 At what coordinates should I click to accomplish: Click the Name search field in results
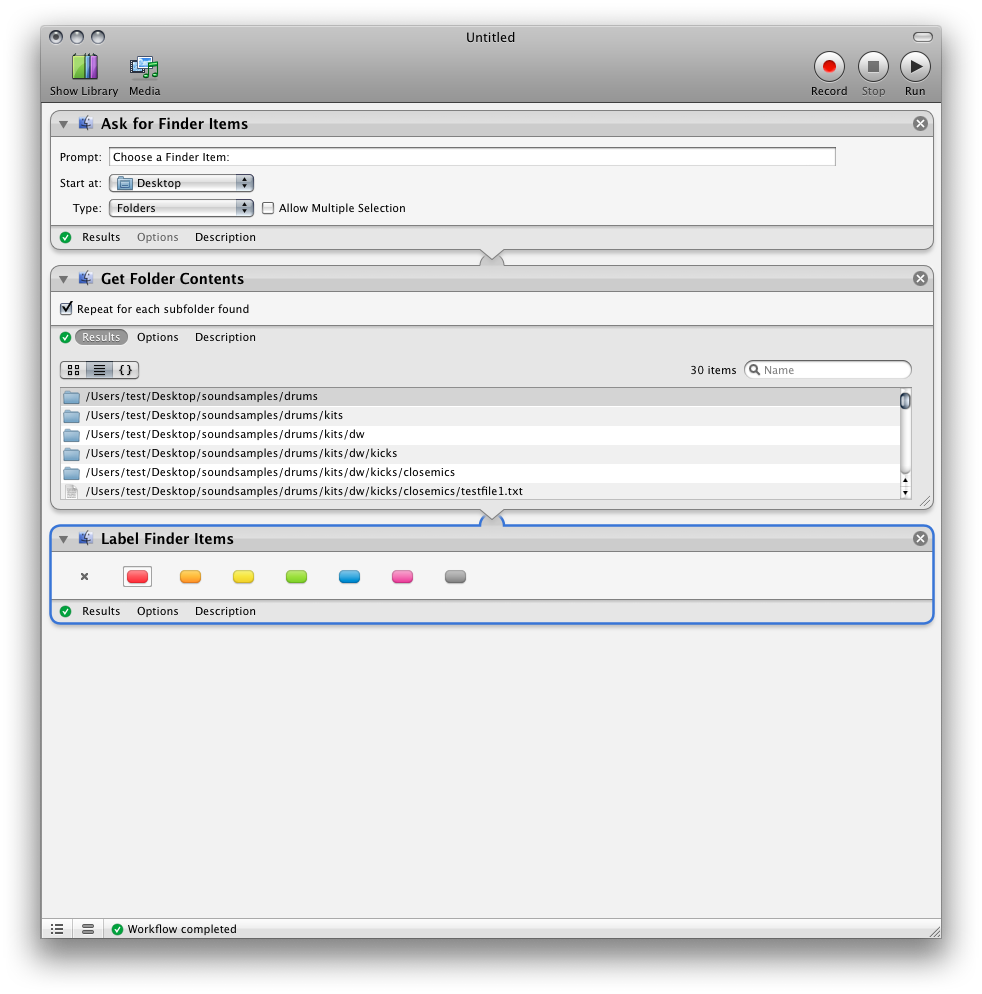coord(828,370)
